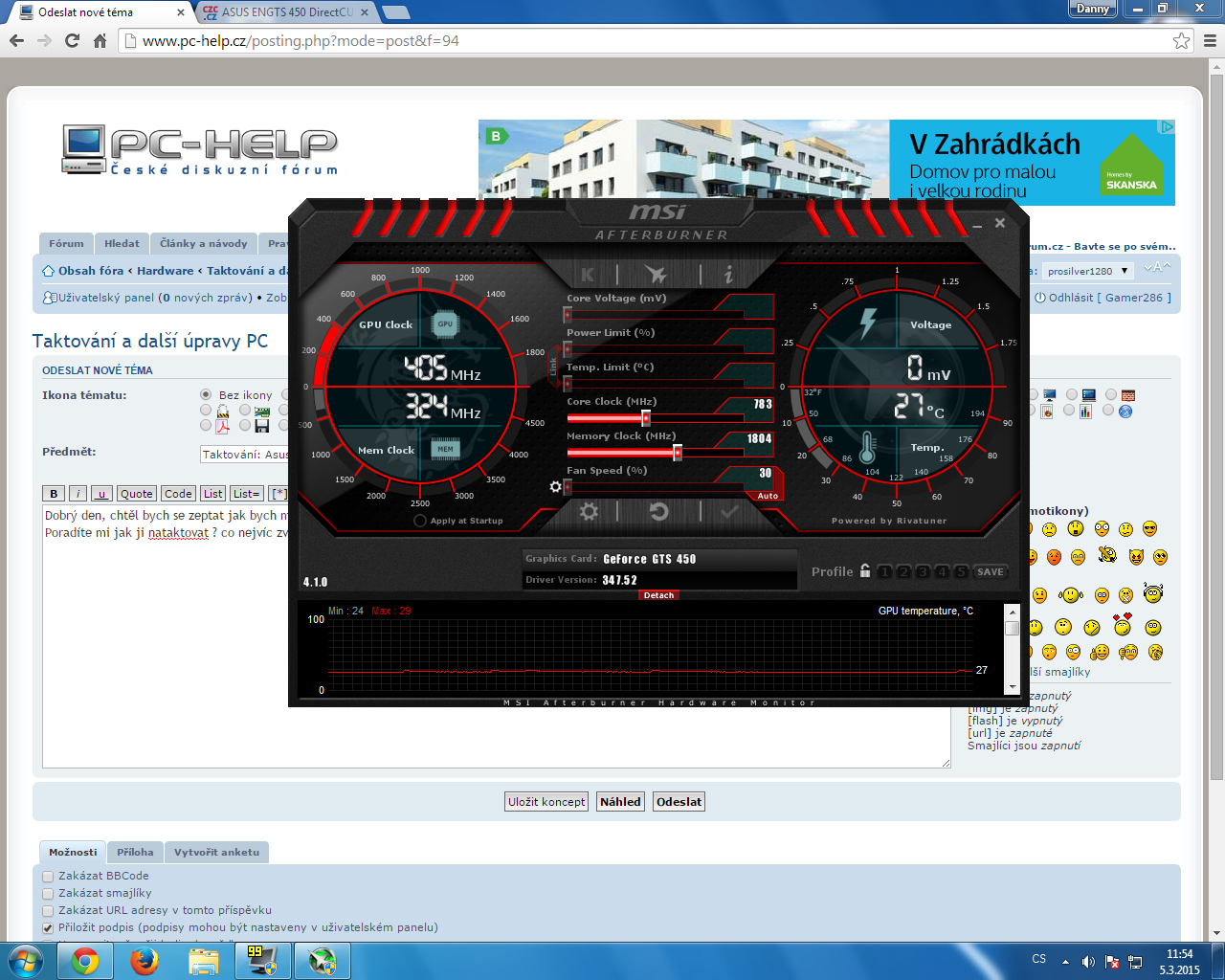
Task: Open the prosilver1280 style dropdown
Action: [x=1087, y=271]
